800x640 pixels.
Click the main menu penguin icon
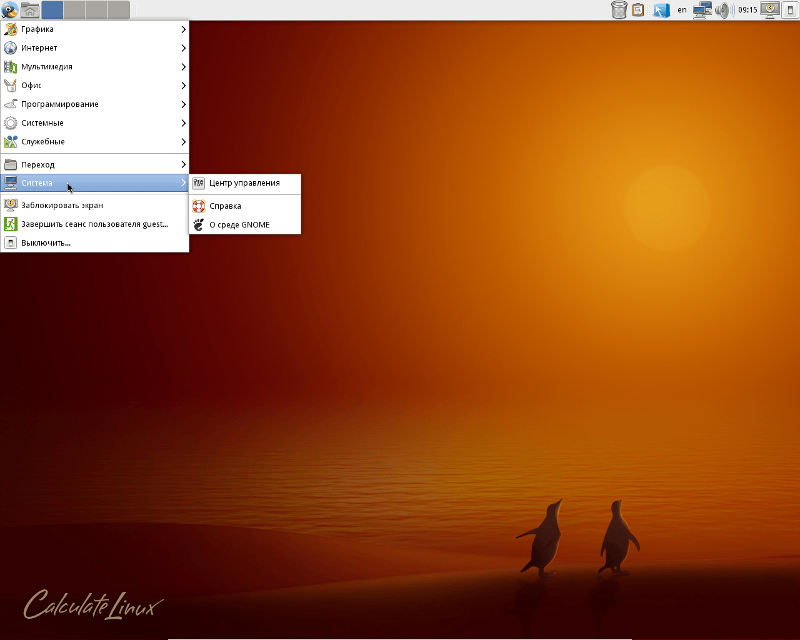pyautogui.click(x=10, y=11)
